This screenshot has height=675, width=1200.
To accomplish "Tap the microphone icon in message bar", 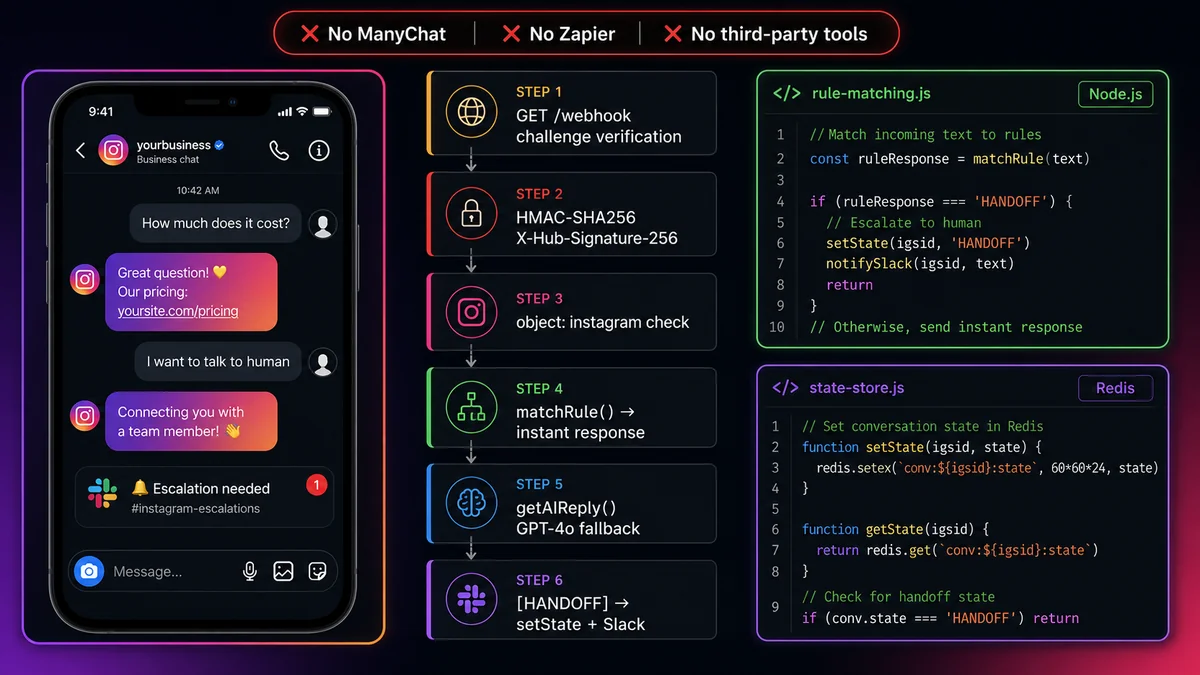I will pyautogui.click(x=250, y=571).
